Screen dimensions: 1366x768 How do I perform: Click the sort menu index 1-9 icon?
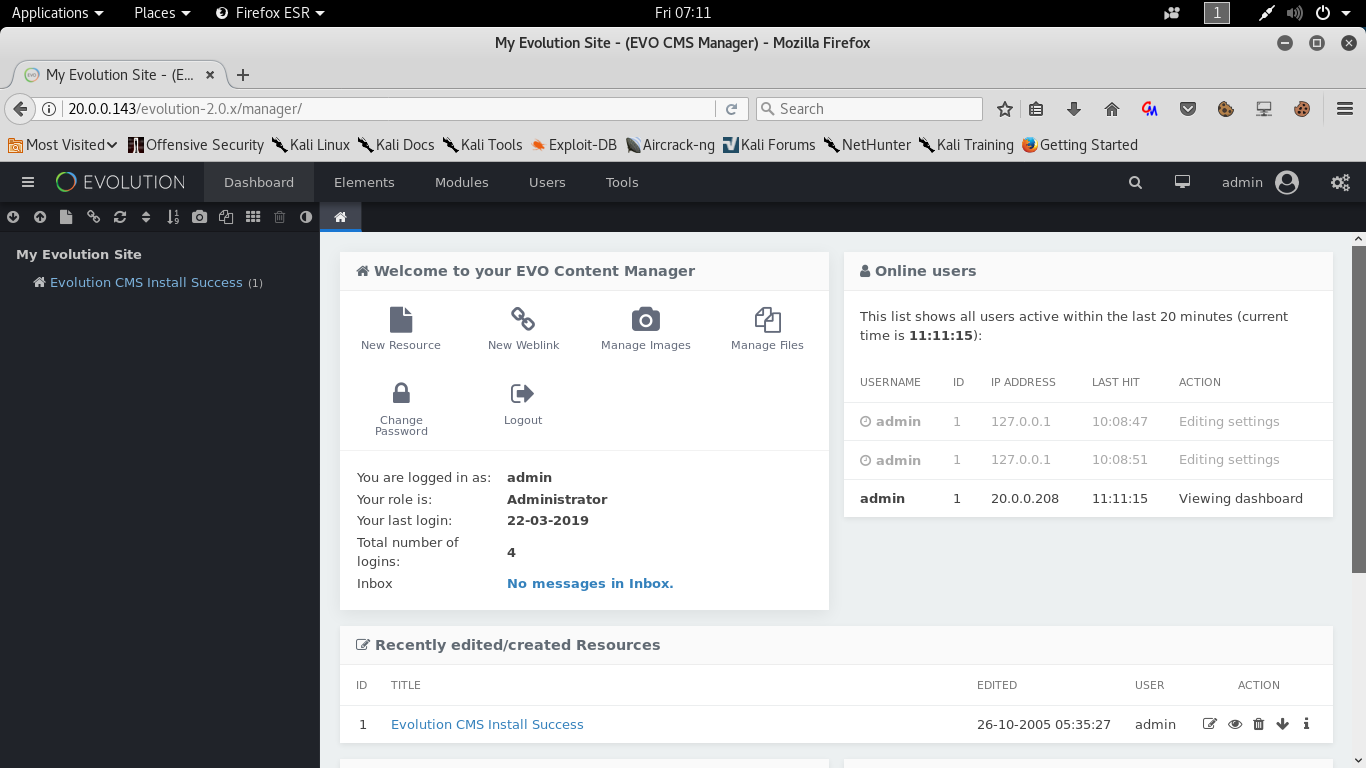click(173, 217)
